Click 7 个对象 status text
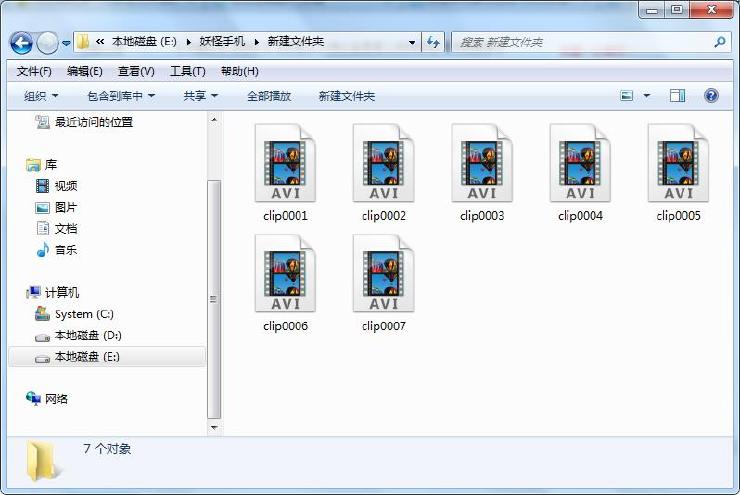Screen dimensions: 740x495 click(x=107, y=449)
